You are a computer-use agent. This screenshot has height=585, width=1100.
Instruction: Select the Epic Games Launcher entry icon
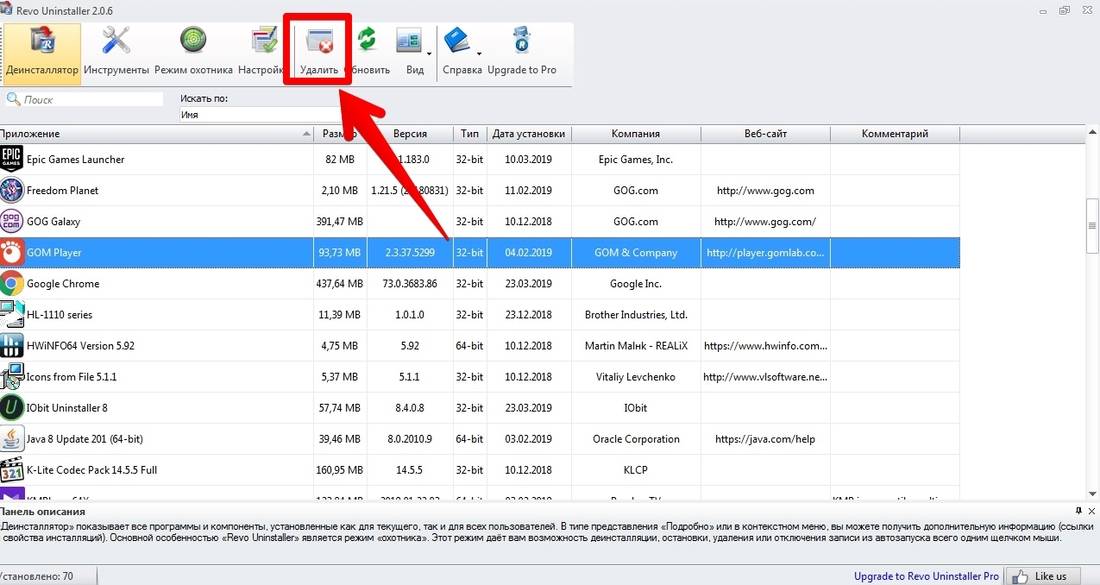click(x=11, y=159)
